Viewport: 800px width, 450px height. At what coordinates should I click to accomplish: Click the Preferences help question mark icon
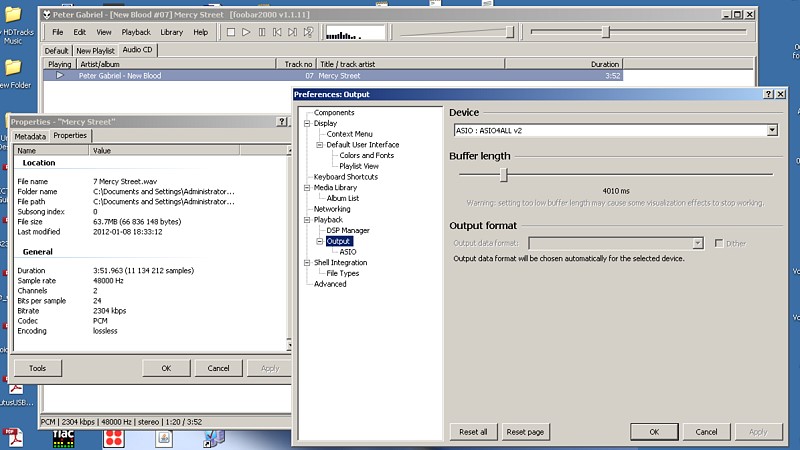coord(768,94)
